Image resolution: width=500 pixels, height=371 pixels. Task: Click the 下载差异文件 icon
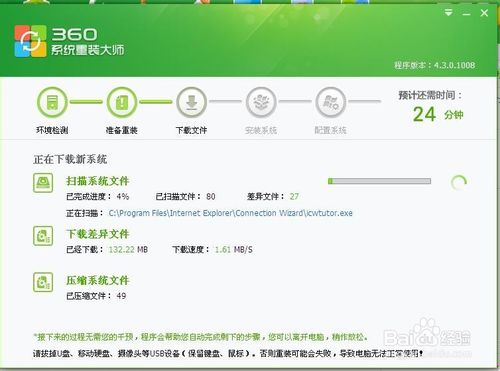pyautogui.click(x=43, y=236)
